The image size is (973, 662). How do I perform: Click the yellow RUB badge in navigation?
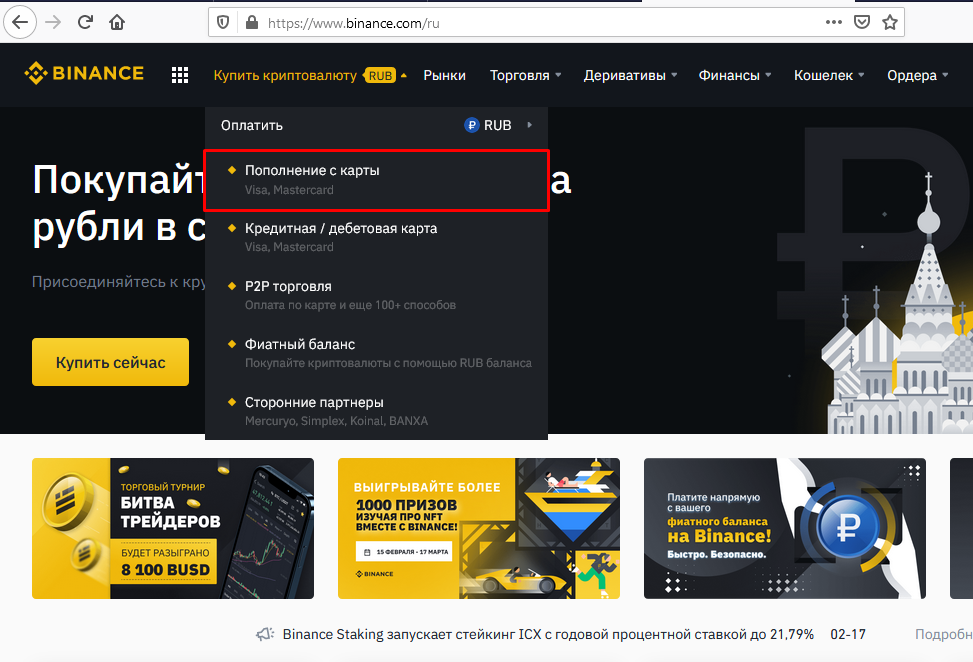(x=380, y=76)
